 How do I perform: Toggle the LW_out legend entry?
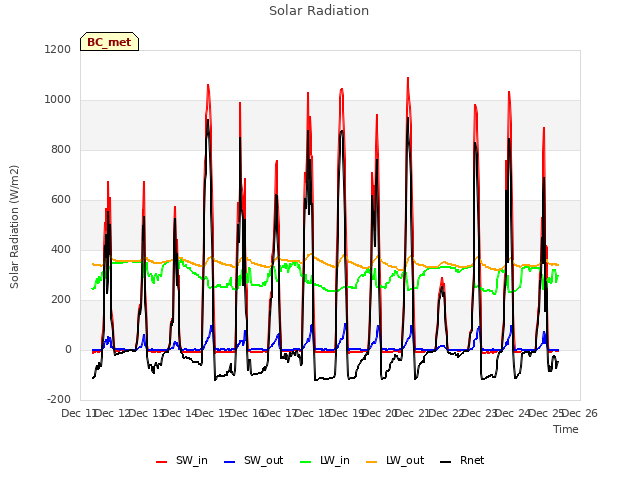pyautogui.click(x=395, y=460)
